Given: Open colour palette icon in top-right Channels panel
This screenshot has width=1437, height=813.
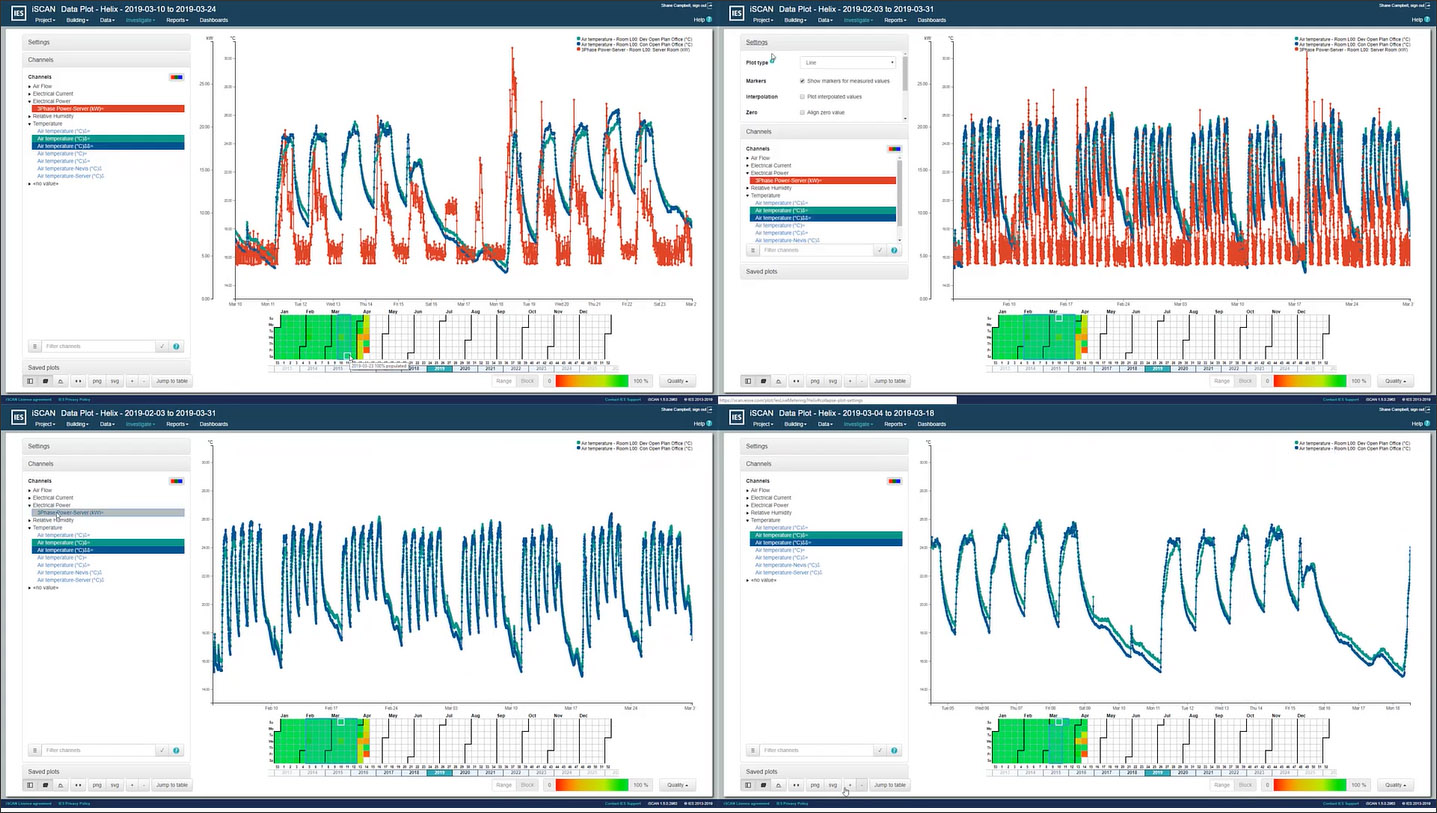Looking at the screenshot, I should pos(895,148).
